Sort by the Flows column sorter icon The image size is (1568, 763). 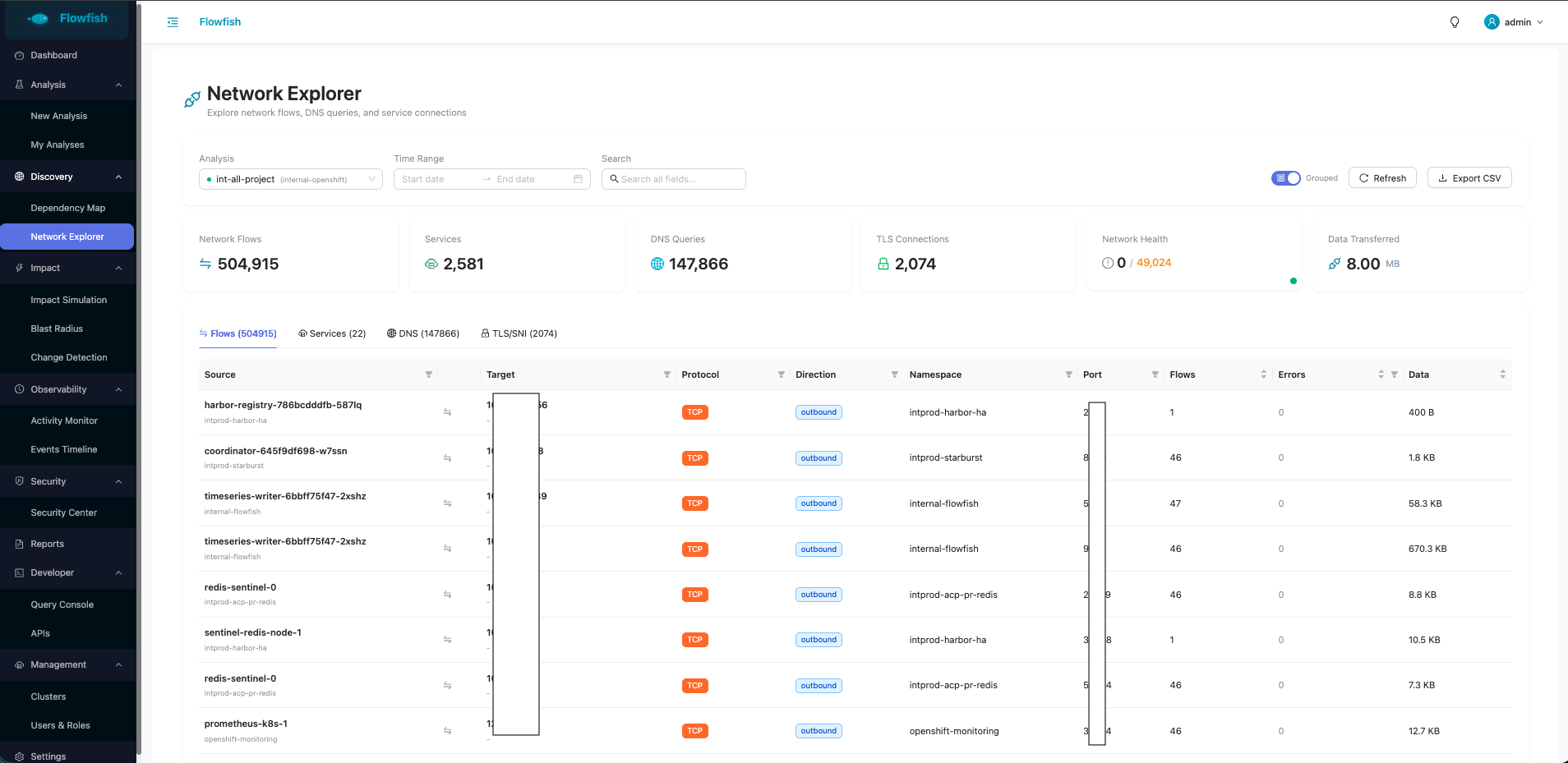point(1263,375)
